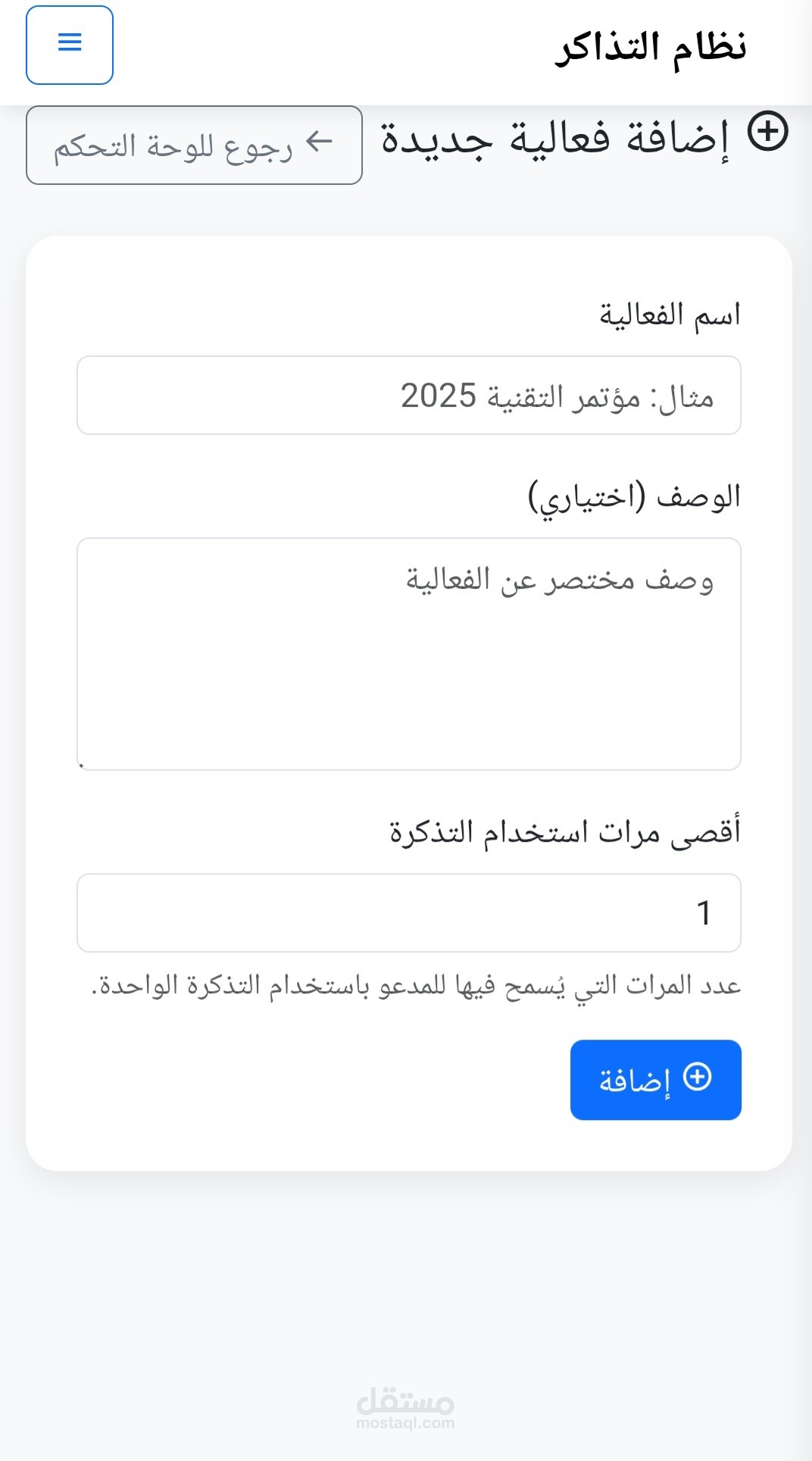
Task: Click the اسم الفعالية field label
Action: pos(670,314)
